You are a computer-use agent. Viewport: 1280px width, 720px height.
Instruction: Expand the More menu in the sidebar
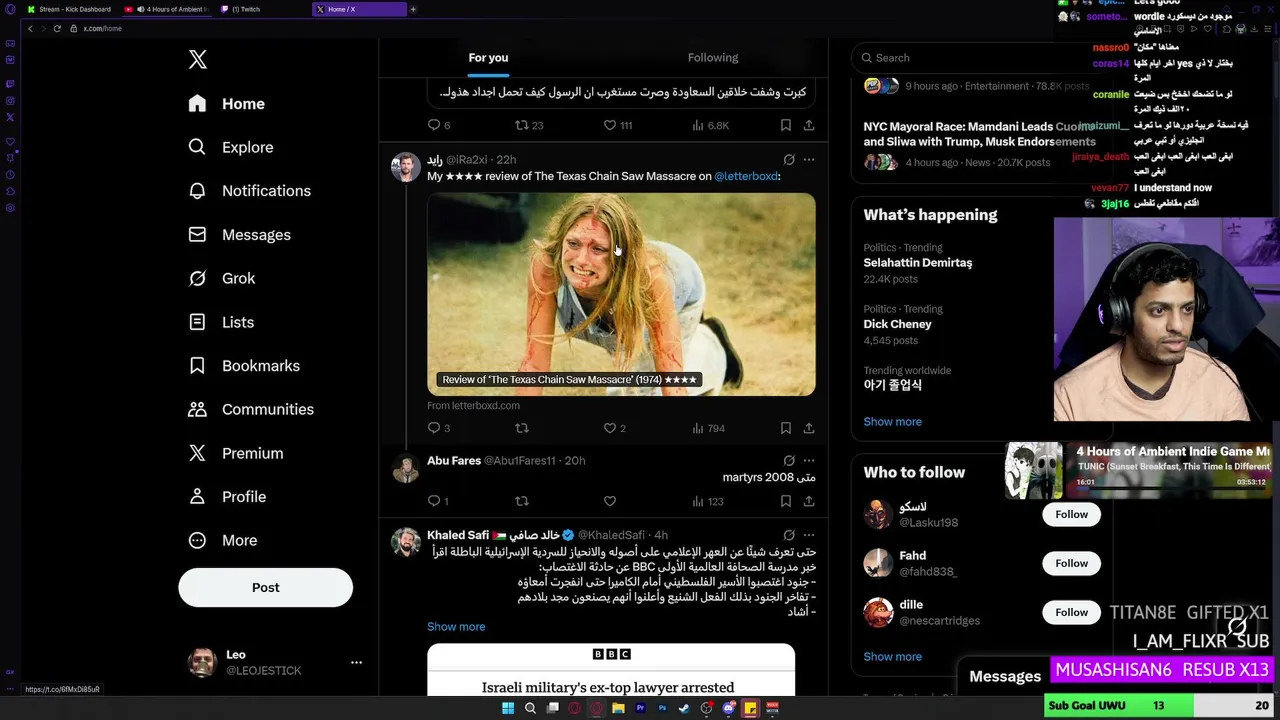pos(223,540)
